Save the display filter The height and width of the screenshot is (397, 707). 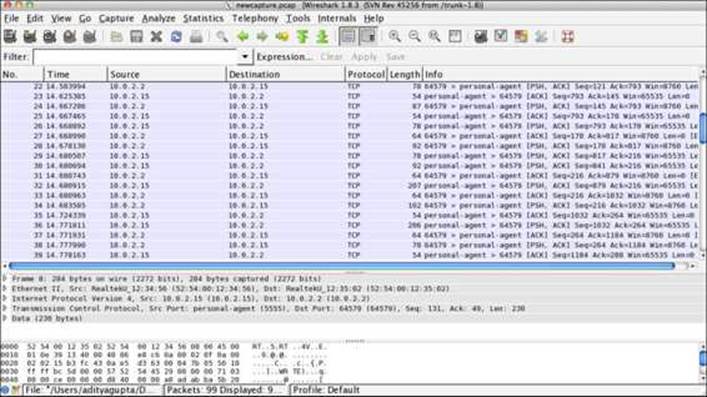point(395,57)
